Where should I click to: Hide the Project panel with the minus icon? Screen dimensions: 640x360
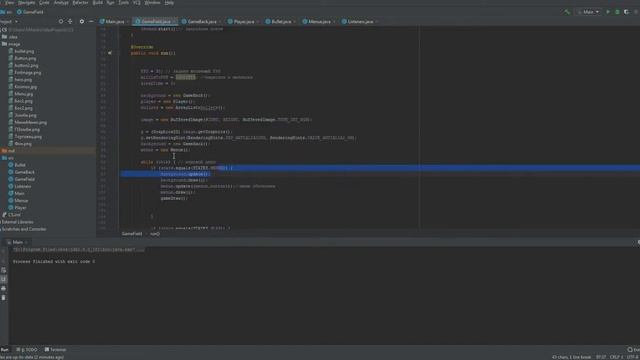pos(91,21)
